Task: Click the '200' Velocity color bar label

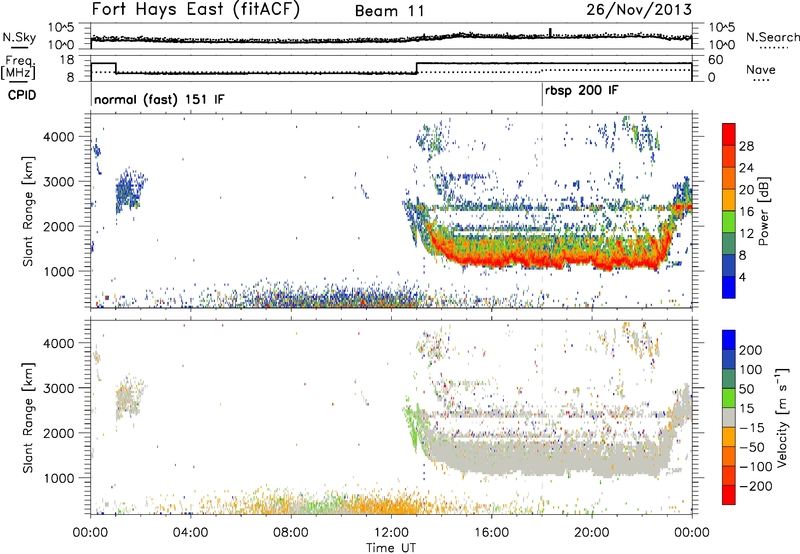Action: coord(751,350)
